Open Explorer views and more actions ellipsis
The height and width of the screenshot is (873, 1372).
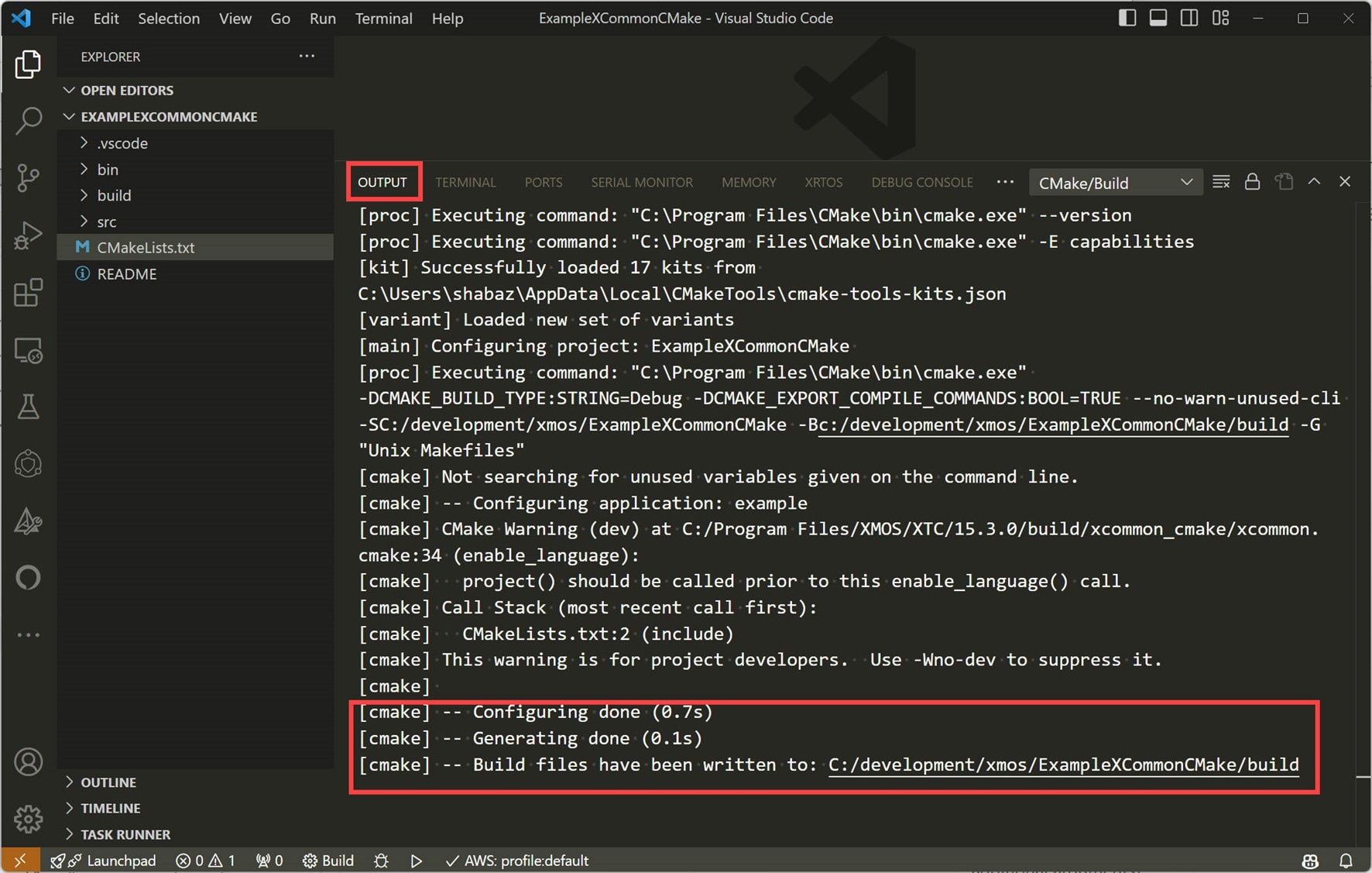click(x=307, y=56)
